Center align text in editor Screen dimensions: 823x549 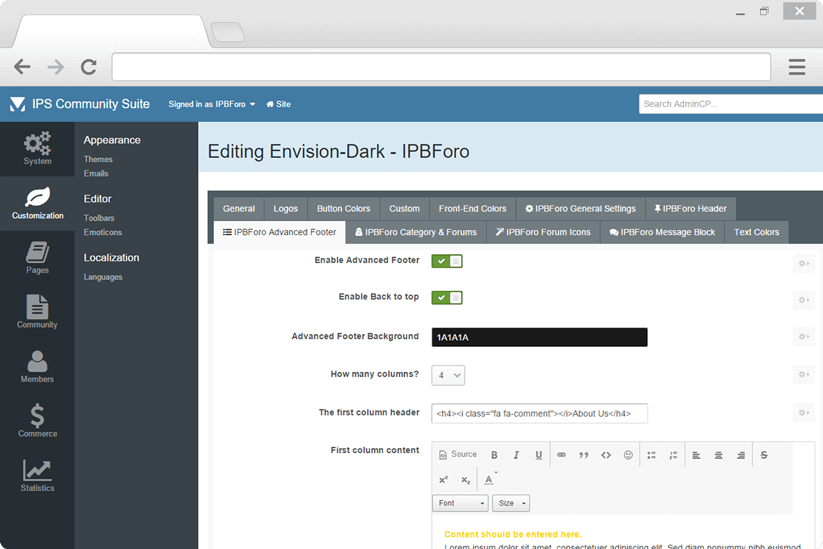point(719,455)
